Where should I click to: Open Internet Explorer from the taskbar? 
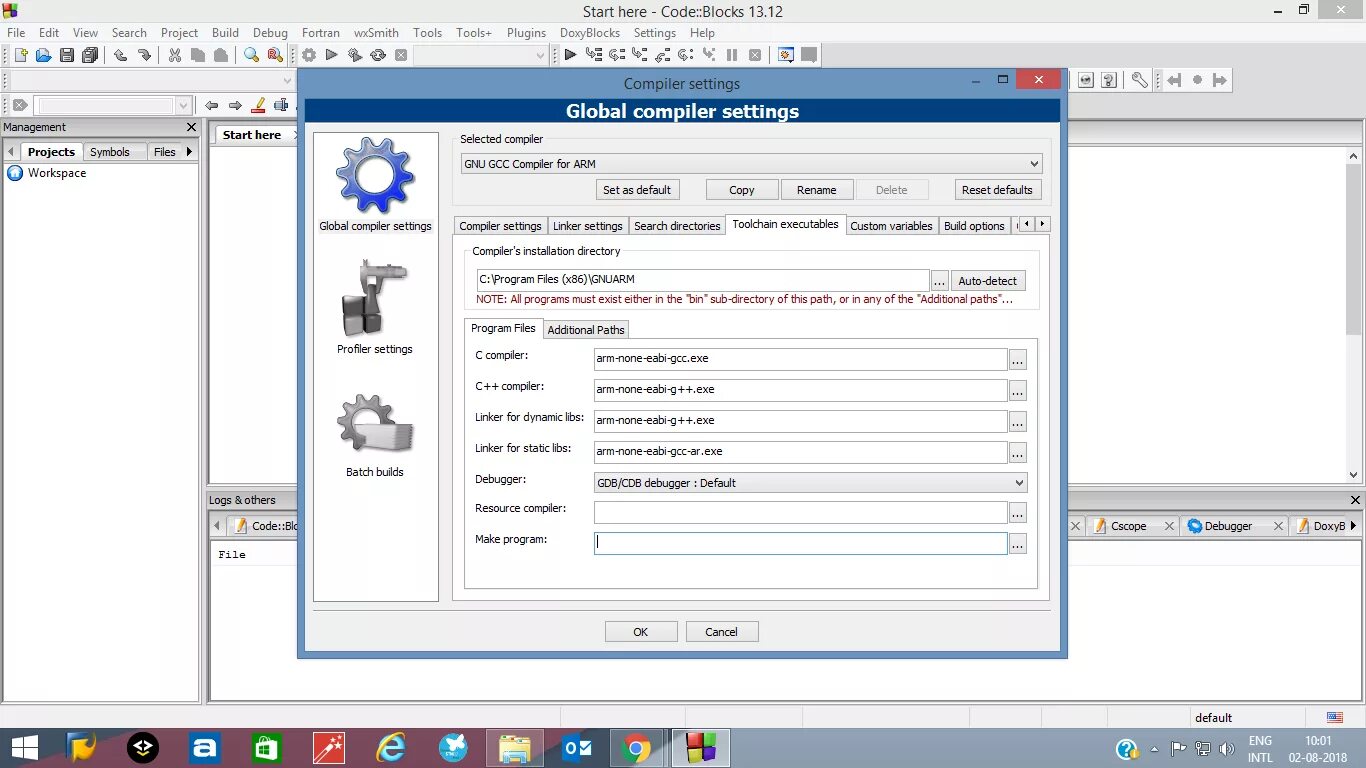coord(391,748)
